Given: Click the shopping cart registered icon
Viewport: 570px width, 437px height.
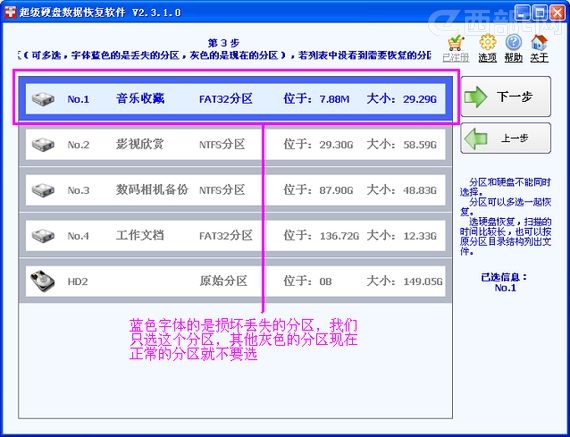Looking at the screenshot, I should click(455, 43).
